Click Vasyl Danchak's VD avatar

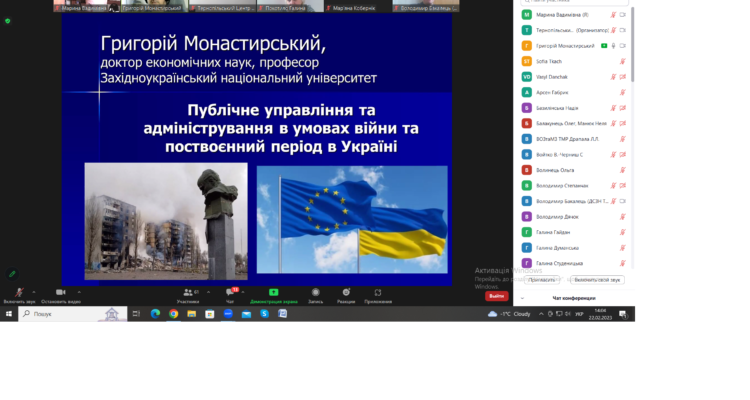click(x=527, y=77)
